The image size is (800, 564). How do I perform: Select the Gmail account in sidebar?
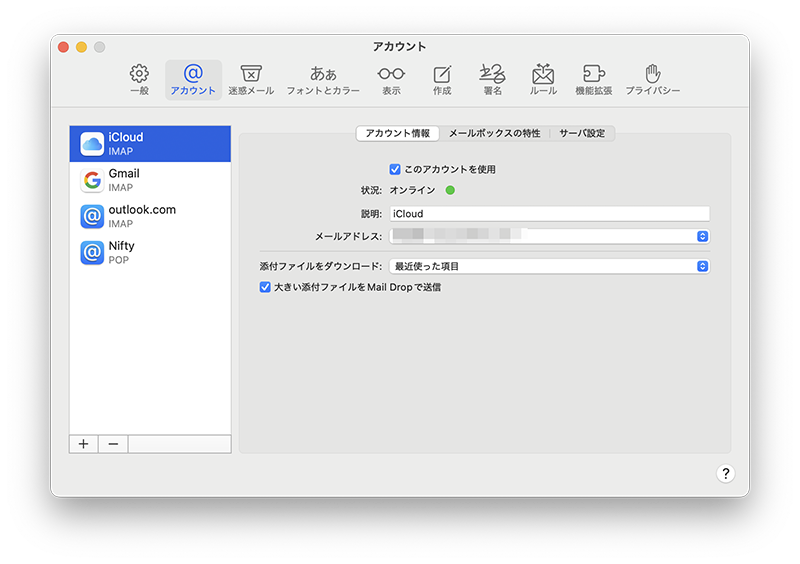click(x=150, y=180)
